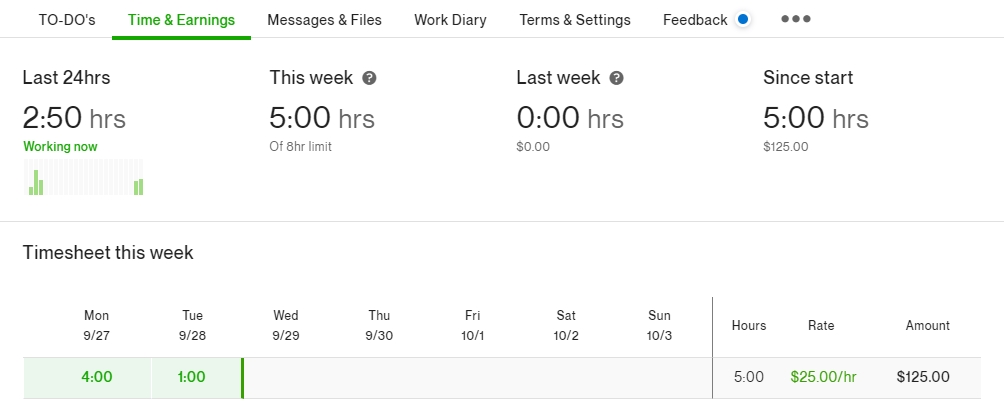
Task: Open Monday's 4:00 timesheet entry
Action: (x=97, y=377)
